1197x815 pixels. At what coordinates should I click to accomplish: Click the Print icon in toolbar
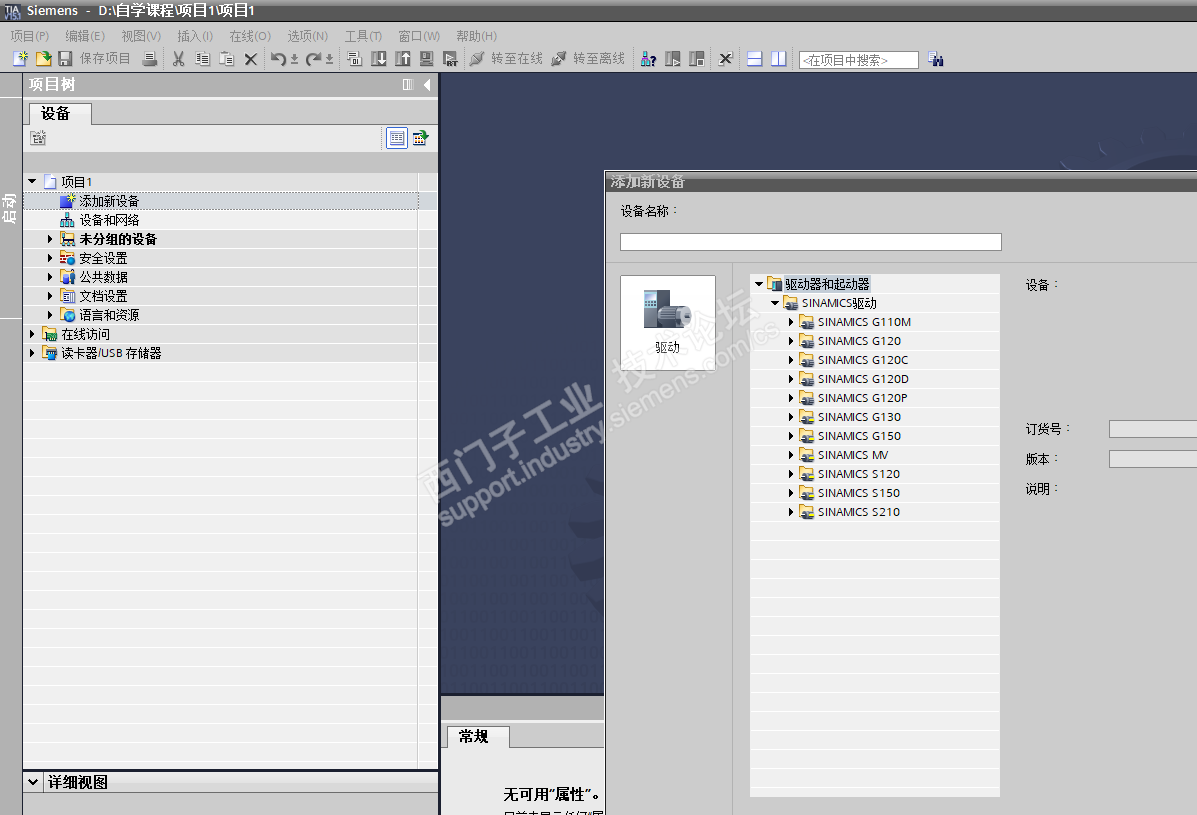point(150,59)
